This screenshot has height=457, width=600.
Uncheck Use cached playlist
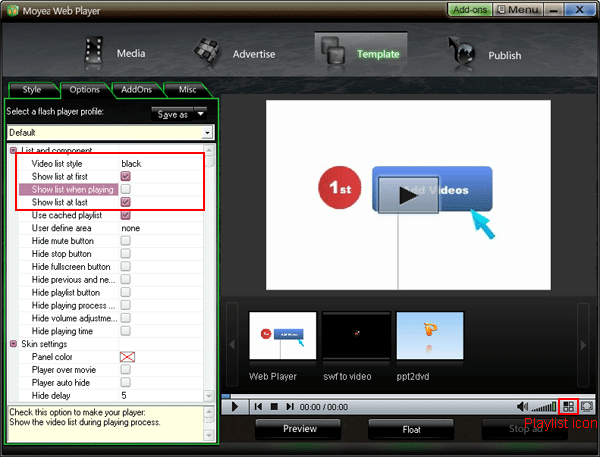coord(126,215)
